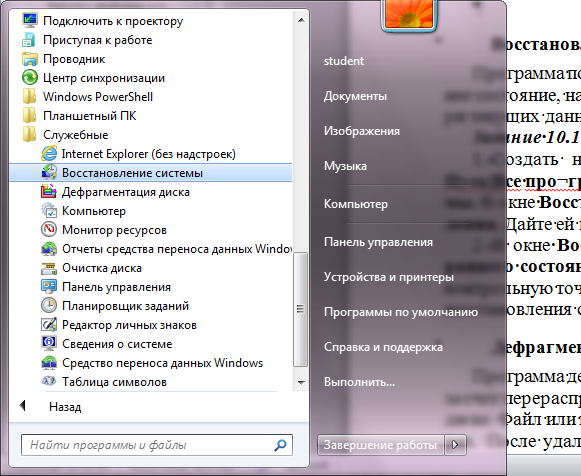The height and width of the screenshot is (476, 581).
Task: Click the Редактор личных знаков icon
Action: pos(49,325)
